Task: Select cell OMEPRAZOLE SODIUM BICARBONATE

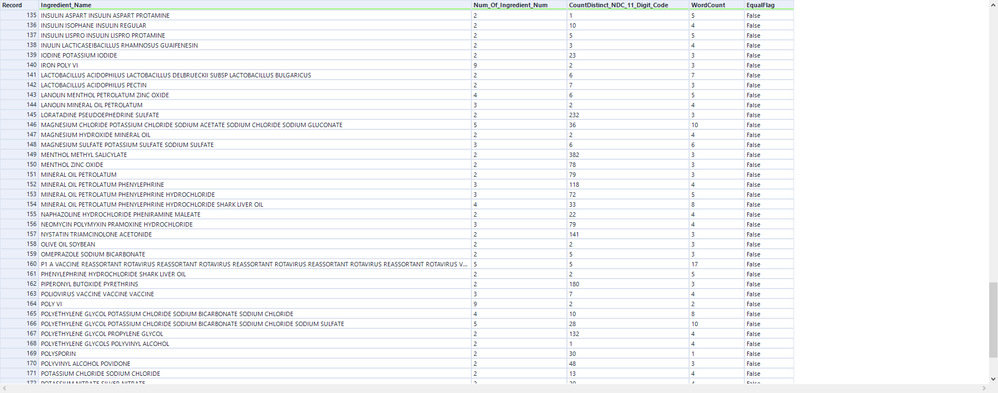Action: coord(255,254)
